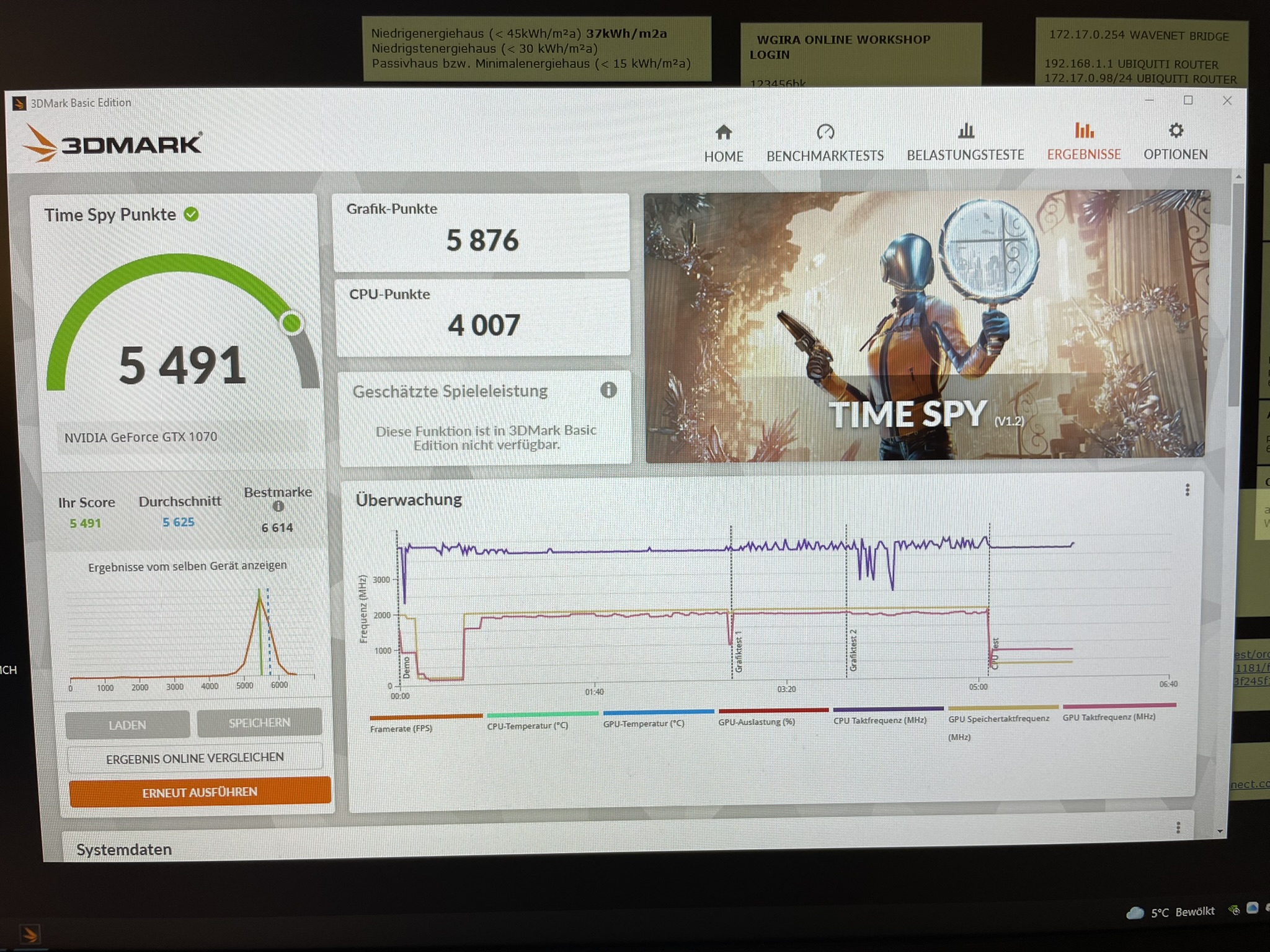Toggle the CPU-Temperatur legend entry
The width and height of the screenshot is (1270, 952).
tap(527, 726)
